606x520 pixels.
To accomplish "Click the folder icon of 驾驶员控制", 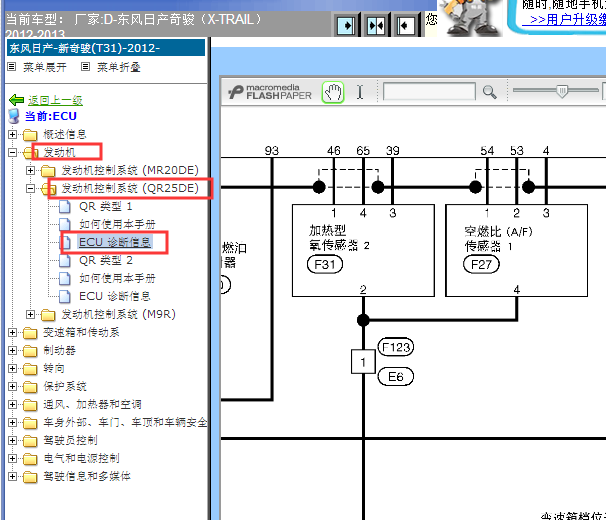I will (x=30, y=441).
